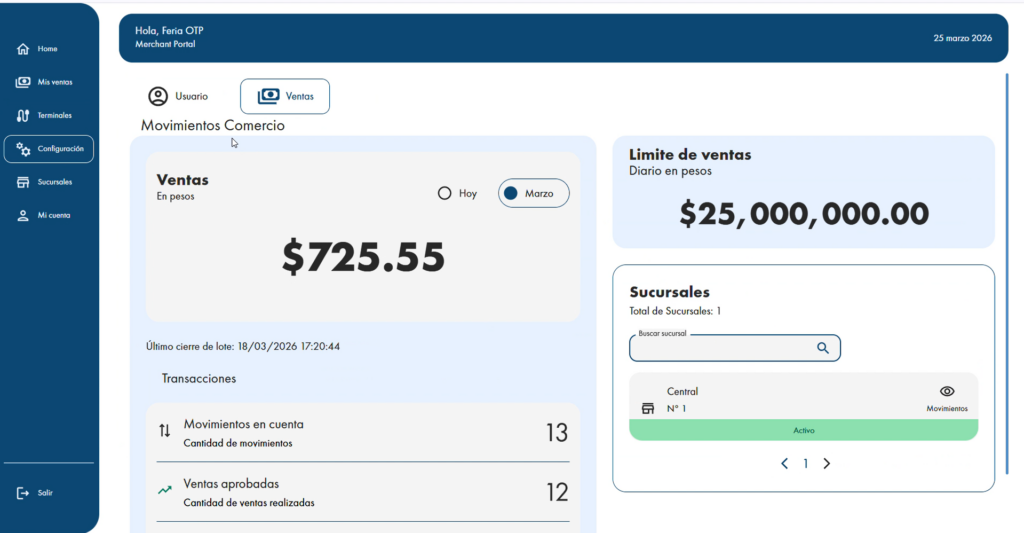Open the Ventas aprobadas row
This screenshot has width=1024, height=533.
[x=362, y=493]
